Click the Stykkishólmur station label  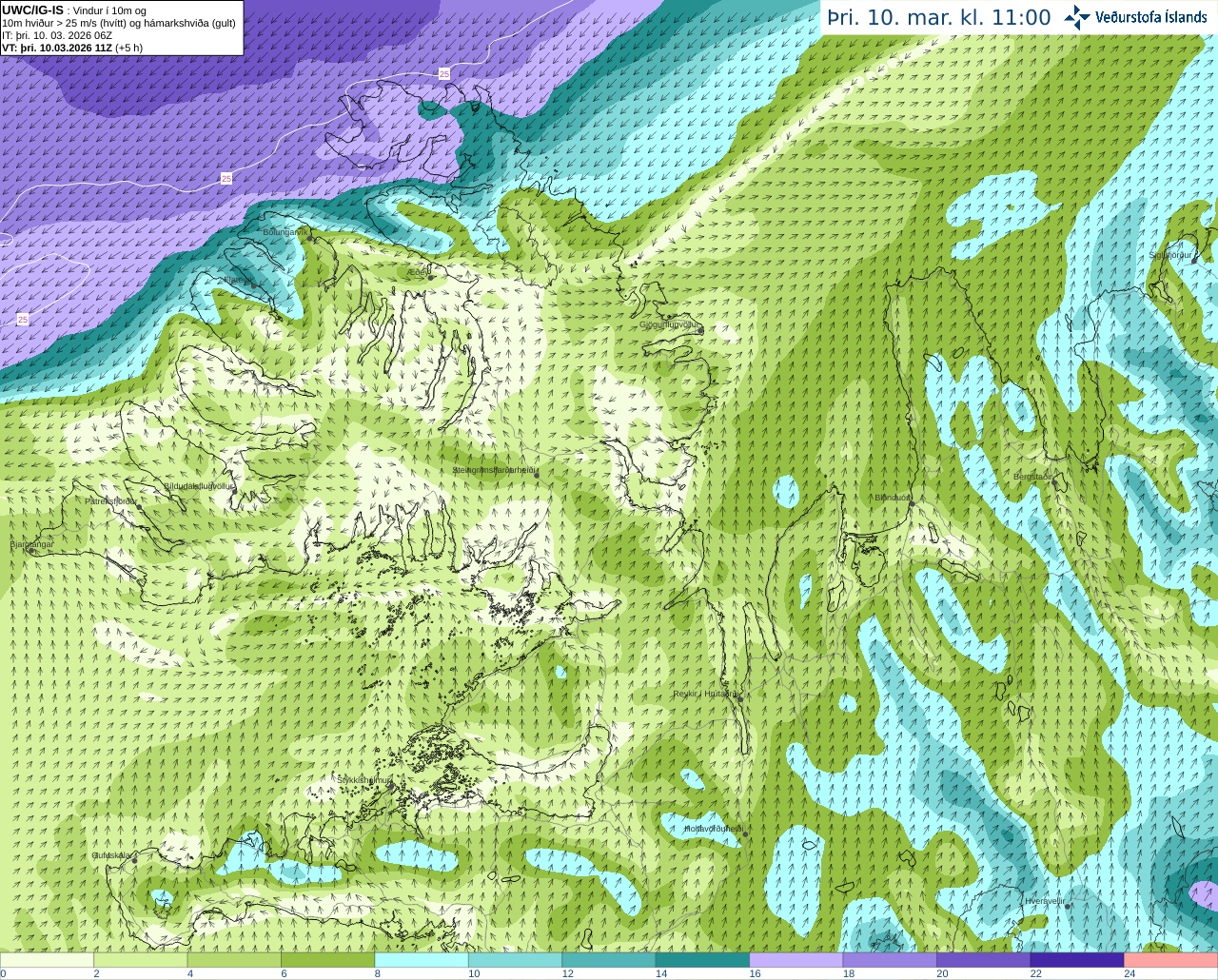(364, 780)
